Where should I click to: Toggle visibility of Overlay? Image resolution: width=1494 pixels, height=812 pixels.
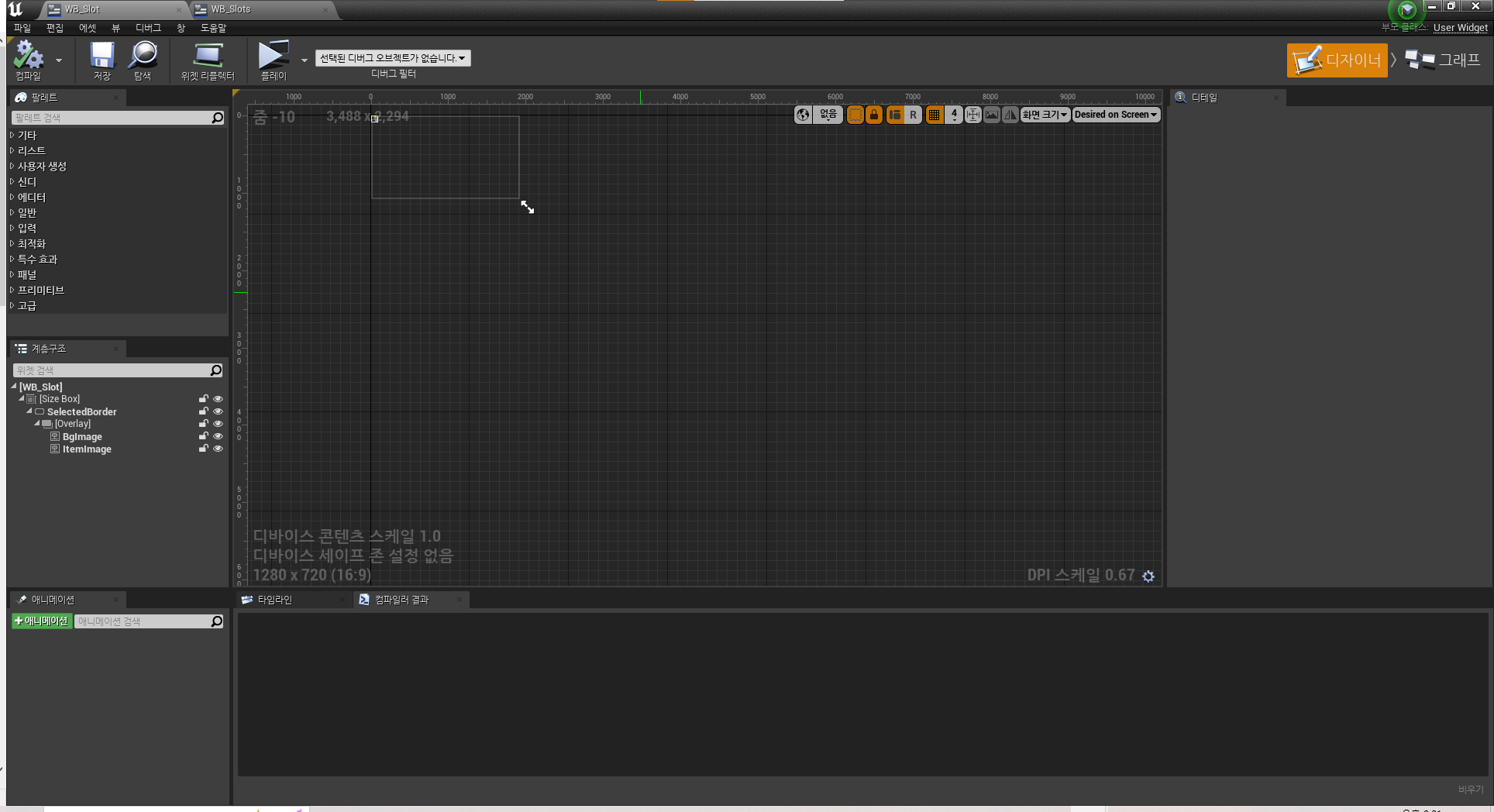(218, 424)
